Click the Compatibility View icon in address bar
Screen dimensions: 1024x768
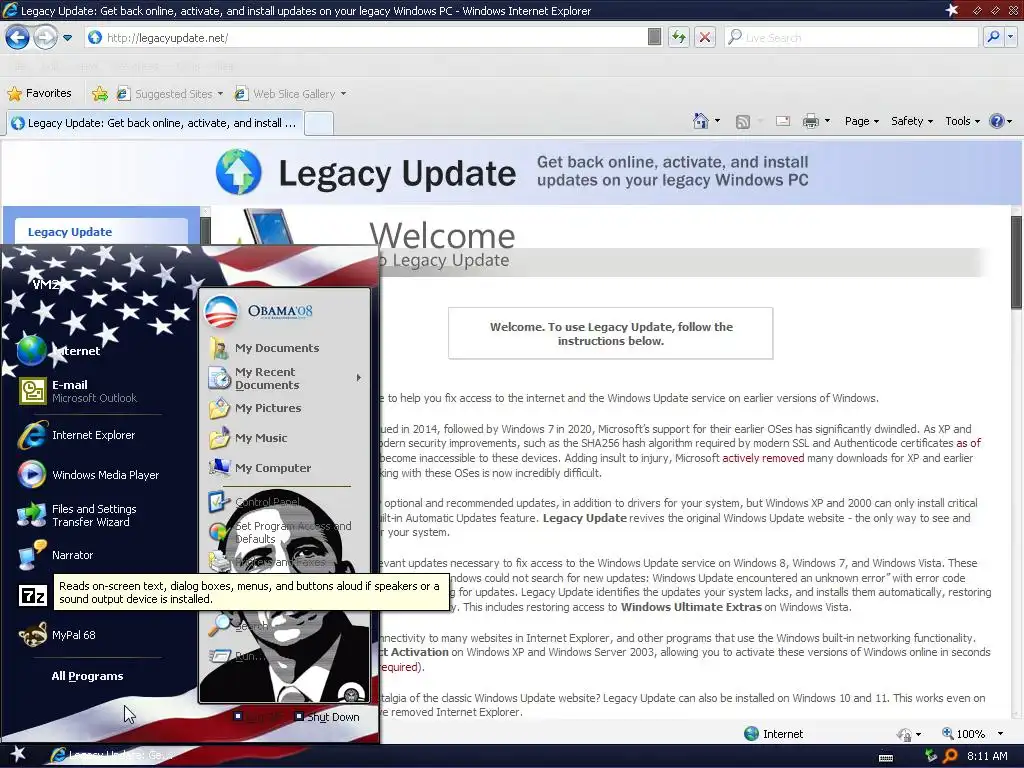click(654, 37)
